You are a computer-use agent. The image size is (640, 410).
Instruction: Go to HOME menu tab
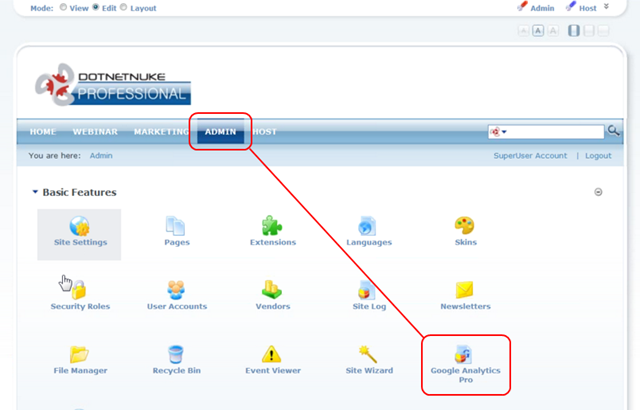click(x=43, y=132)
